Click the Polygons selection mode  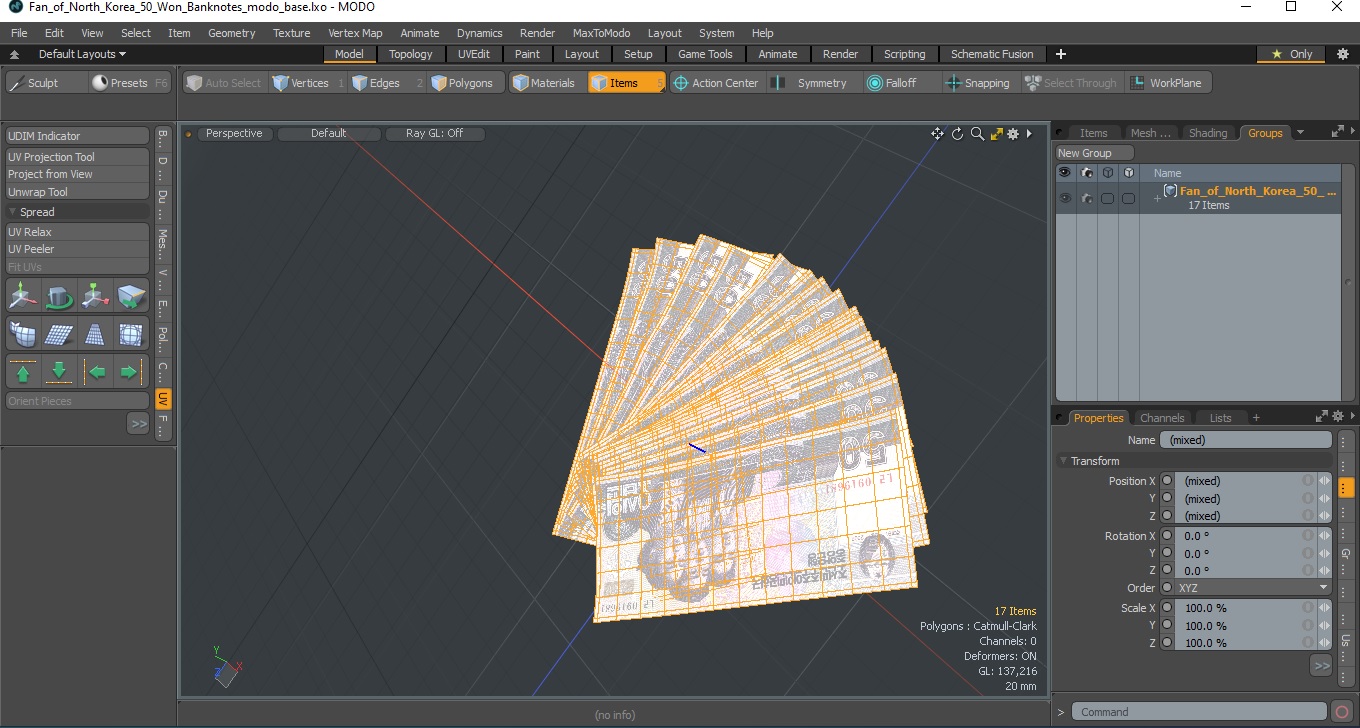pos(463,83)
